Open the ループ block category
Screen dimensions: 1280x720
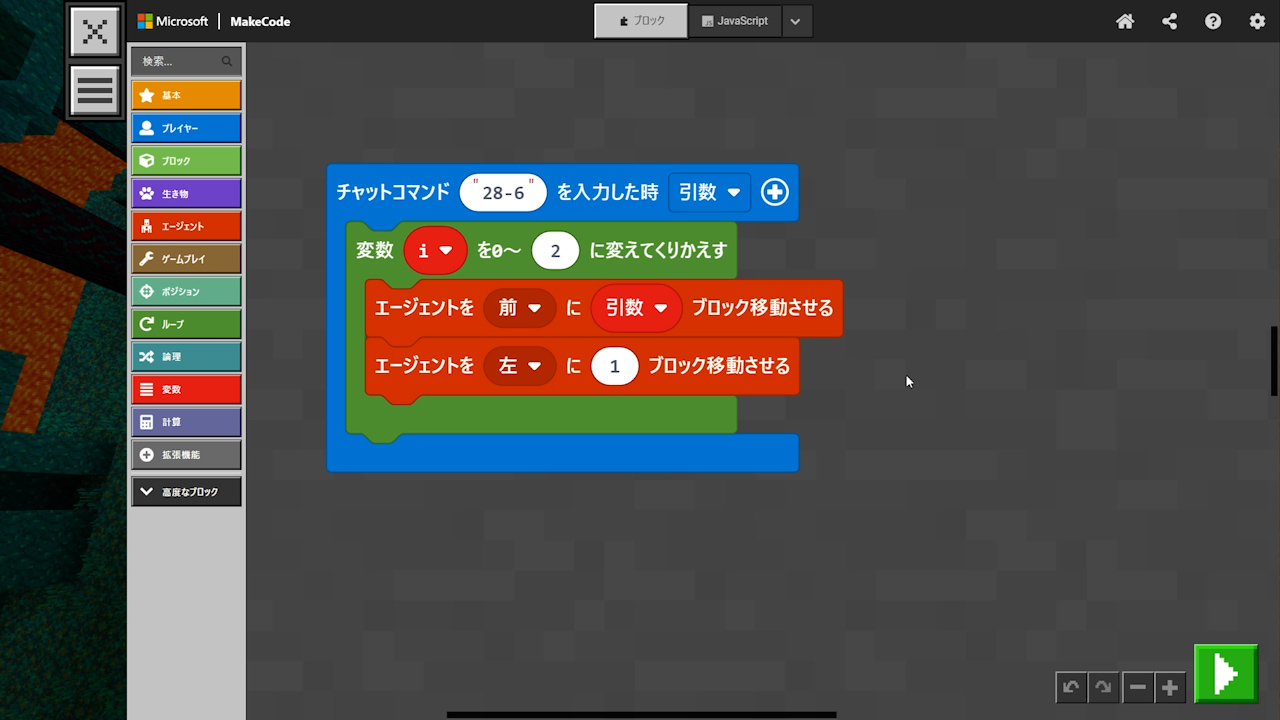(x=186, y=324)
